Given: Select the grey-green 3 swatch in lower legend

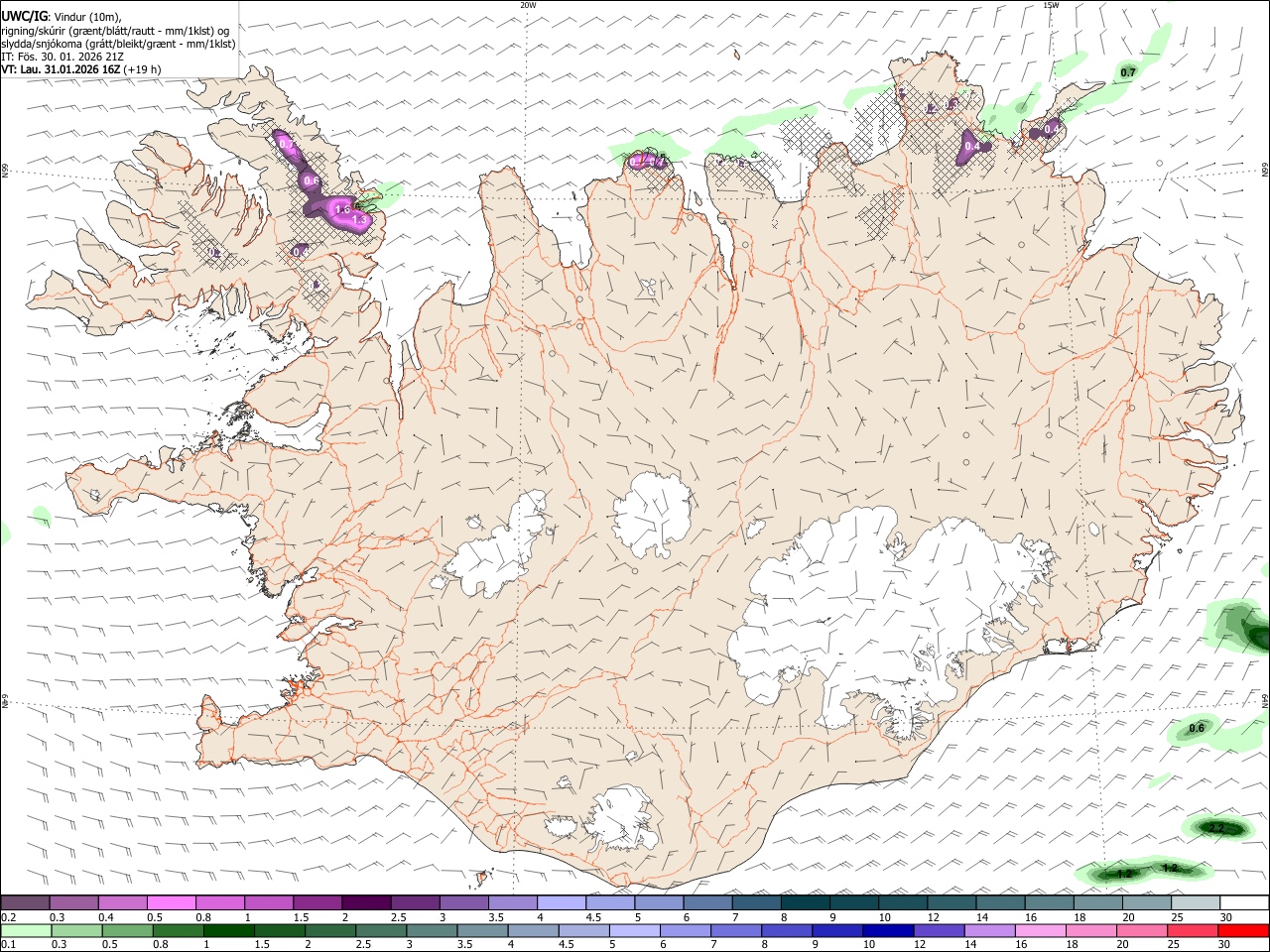Looking at the screenshot, I should click(x=432, y=930).
